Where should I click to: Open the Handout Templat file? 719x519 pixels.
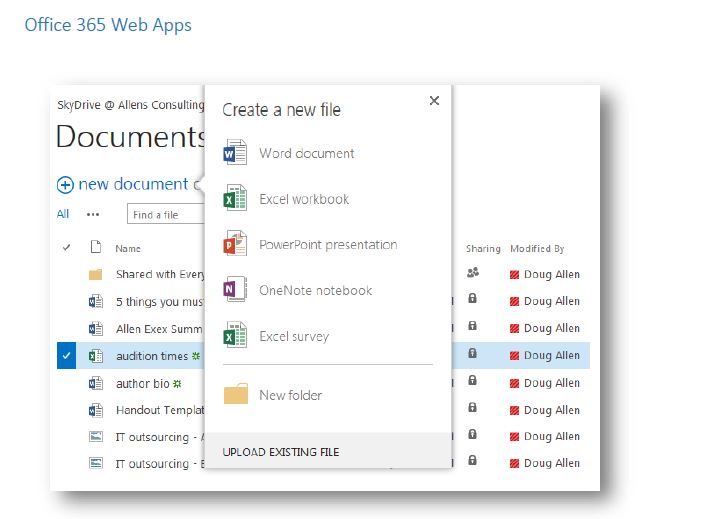[x=160, y=410]
